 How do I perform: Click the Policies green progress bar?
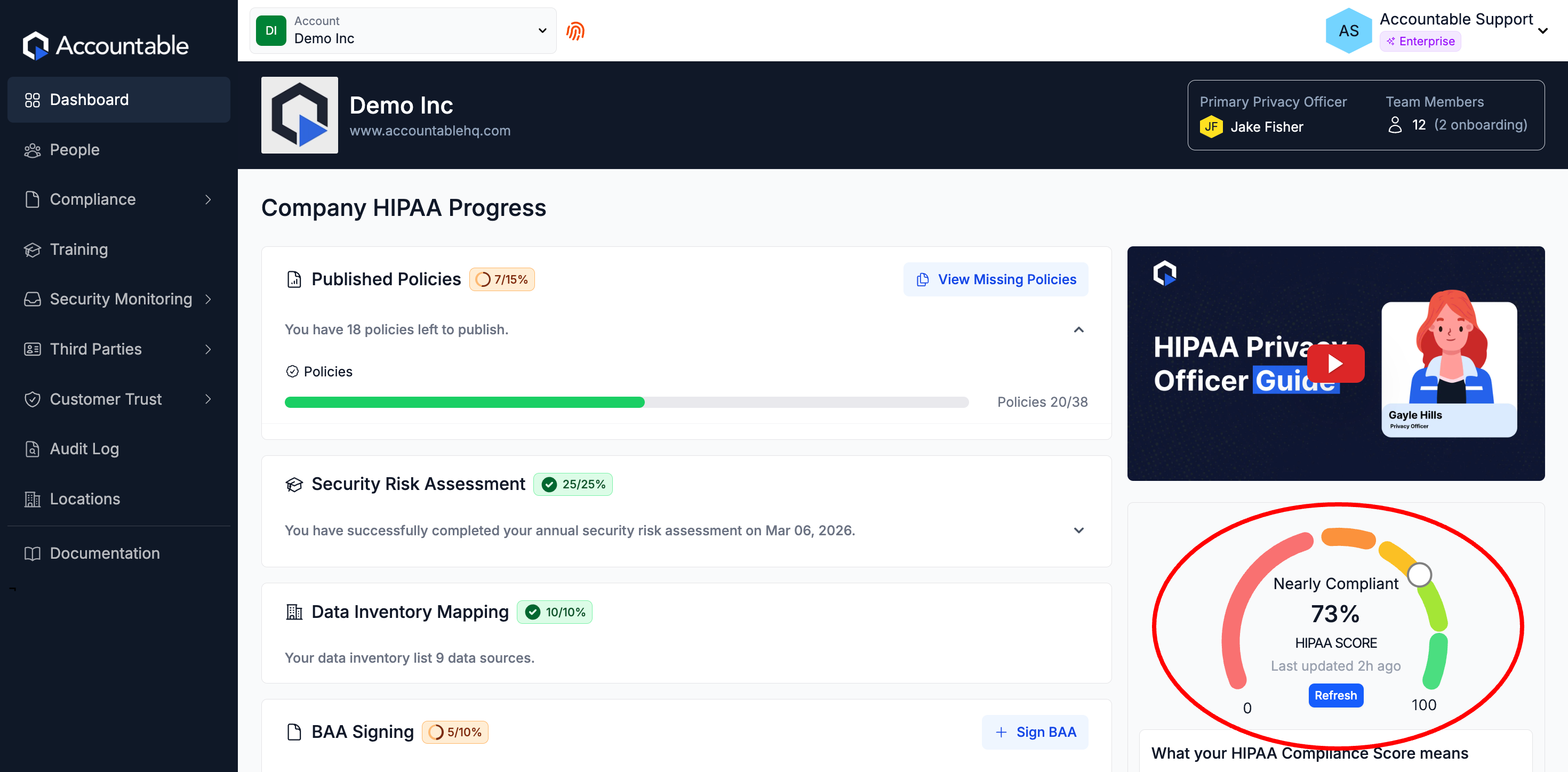pyautogui.click(x=465, y=402)
